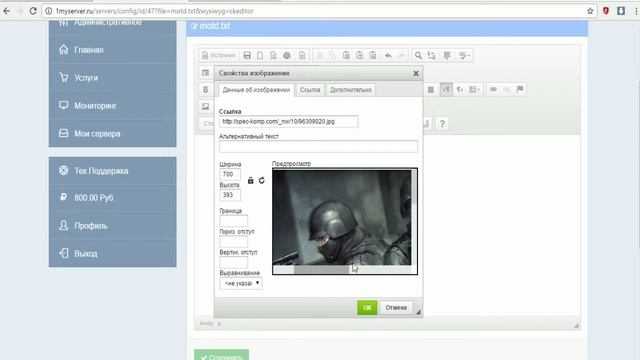This screenshot has height=360, width=640.
Task: Click the Insert Link chain icon
Action: [493, 89]
